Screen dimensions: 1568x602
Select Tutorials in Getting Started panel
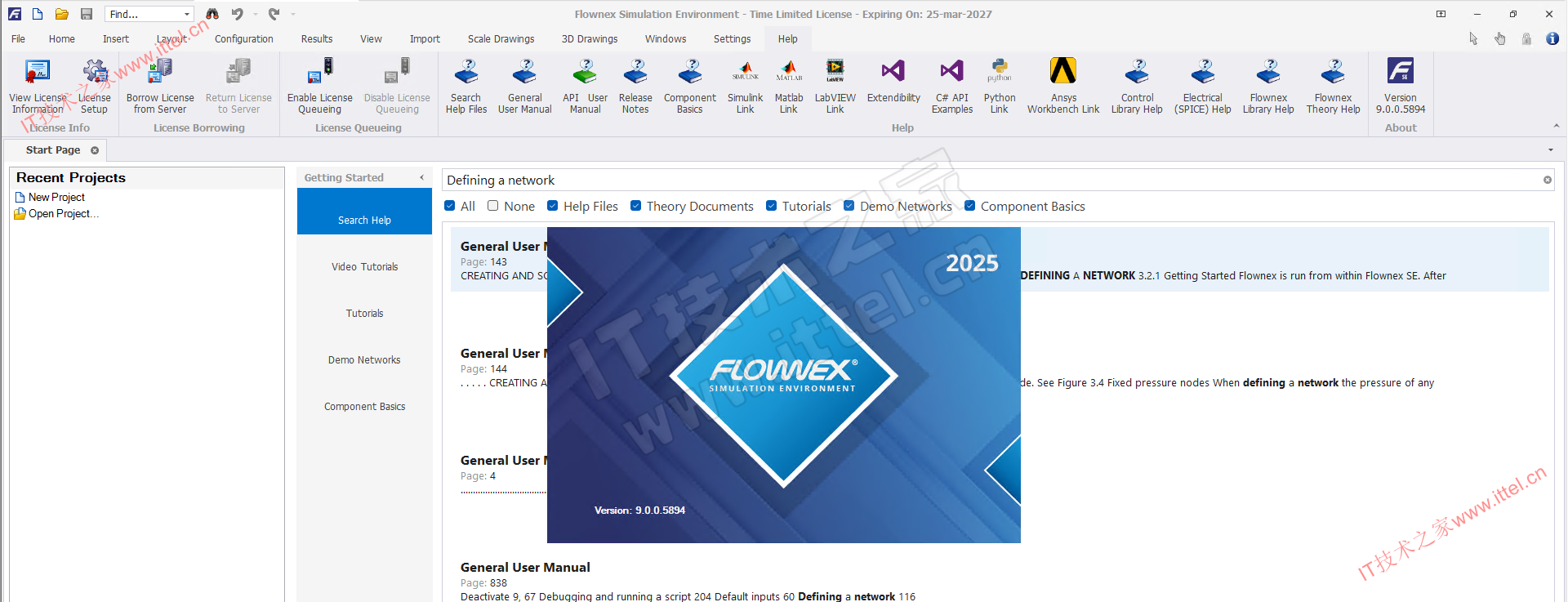364,314
